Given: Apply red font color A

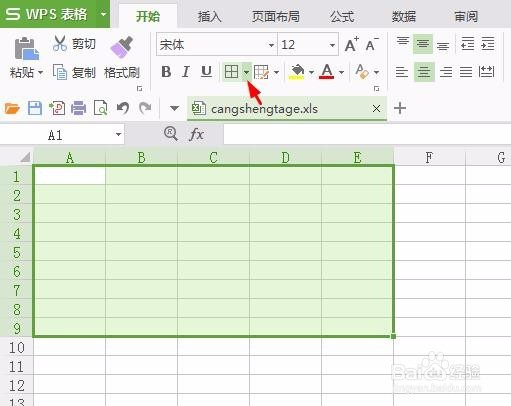Looking at the screenshot, I should (327, 71).
